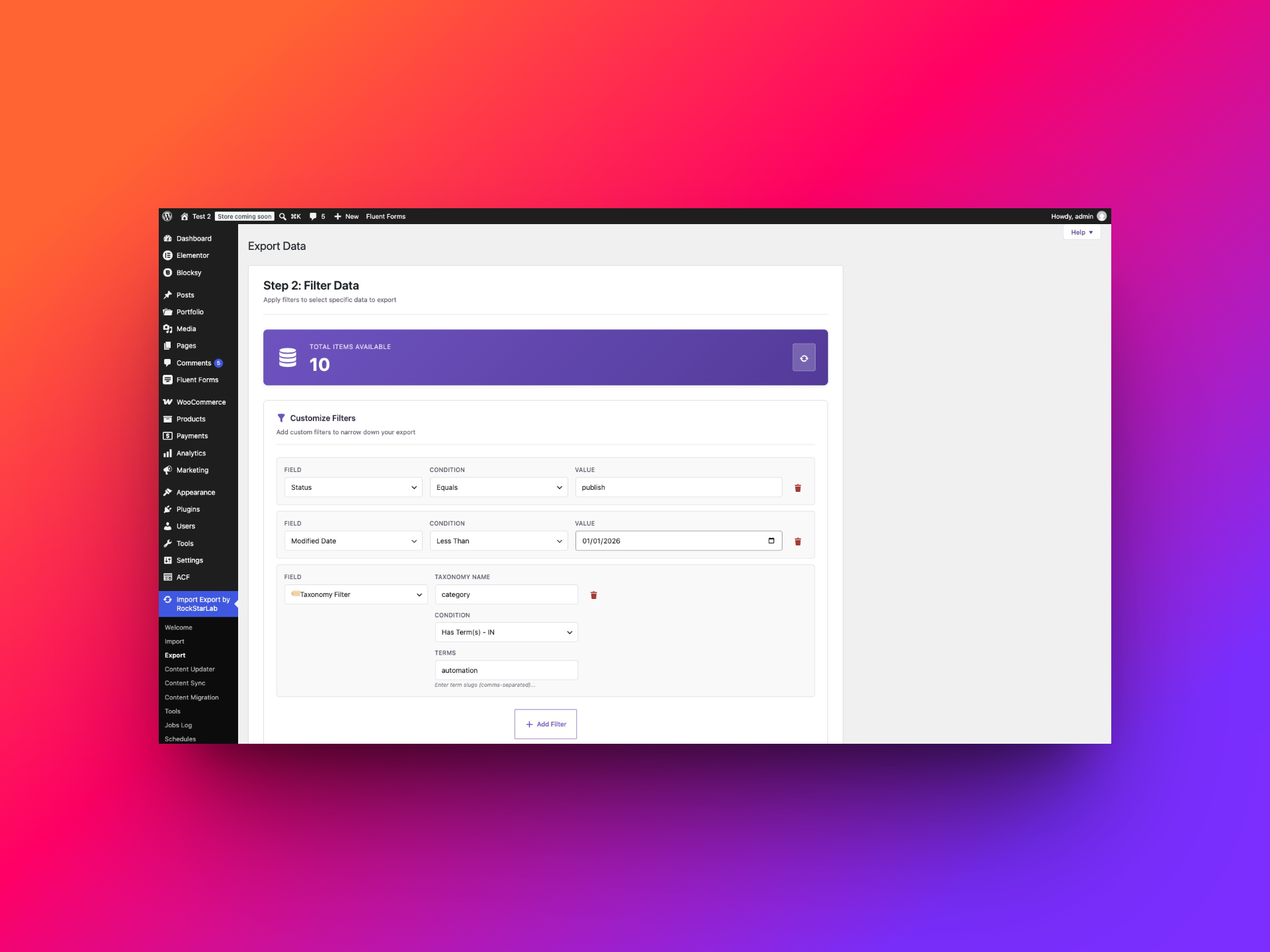Click the category taxonomy name field
The height and width of the screenshot is (952, 1270).
(x=506, y=594)
